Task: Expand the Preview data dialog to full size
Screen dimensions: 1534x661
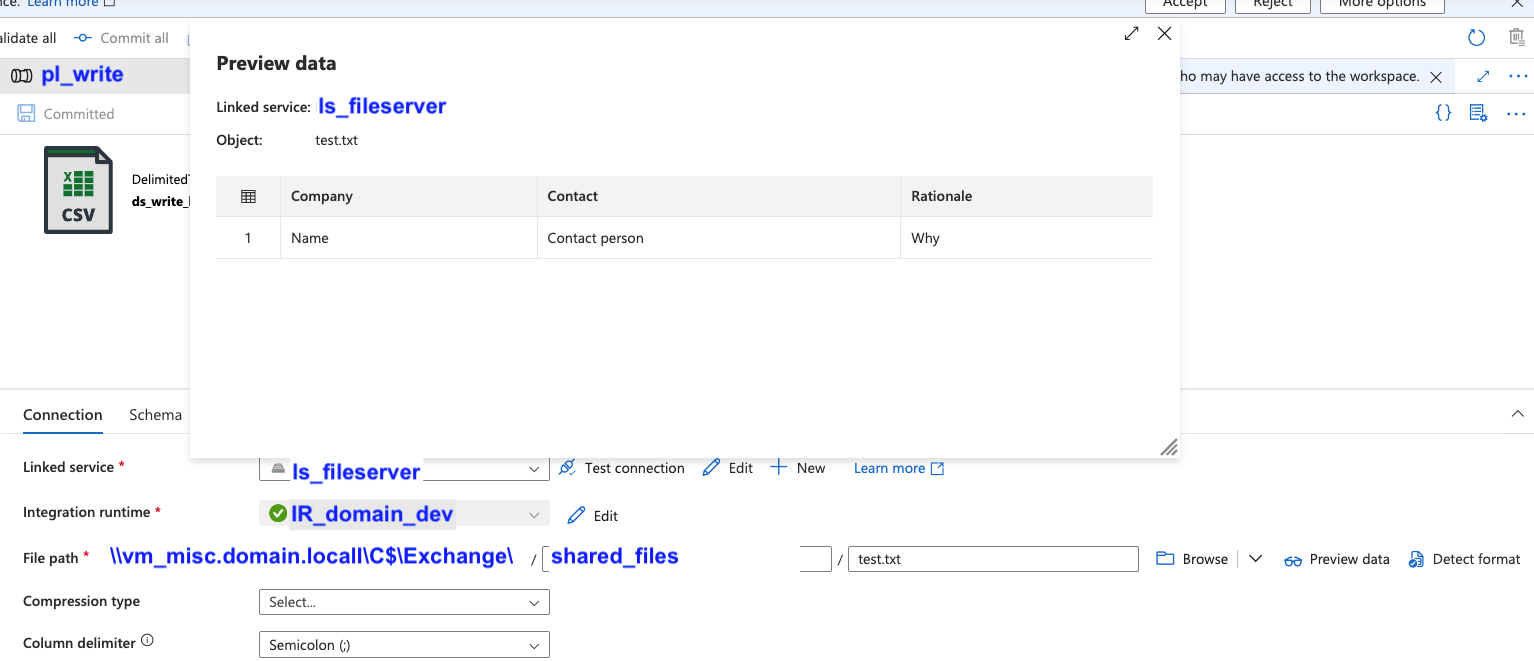Action: click(x=1131, y=34)
